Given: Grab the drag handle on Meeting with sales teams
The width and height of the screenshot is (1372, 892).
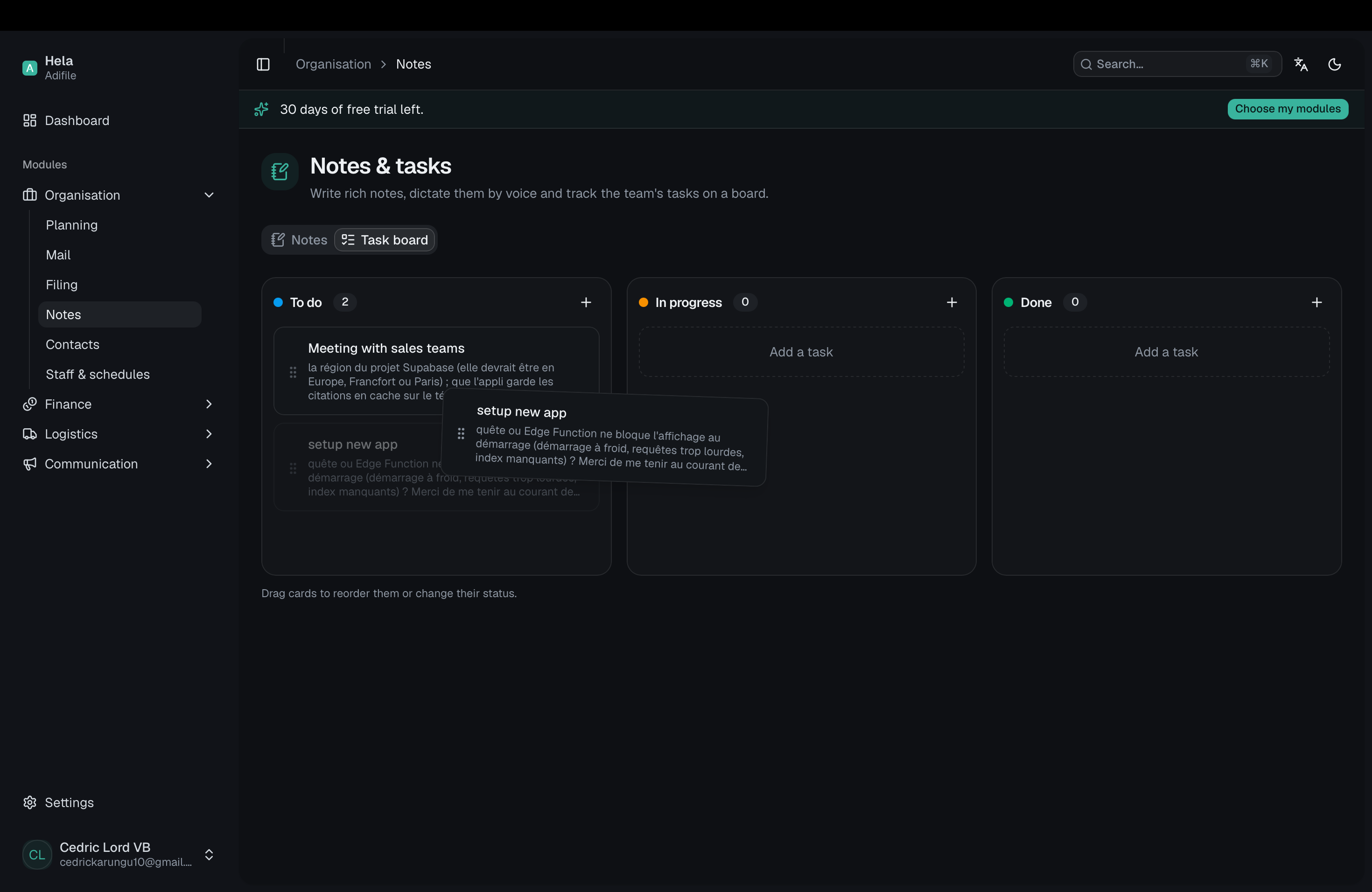Looking at the screenshot, I should point(293,372).
